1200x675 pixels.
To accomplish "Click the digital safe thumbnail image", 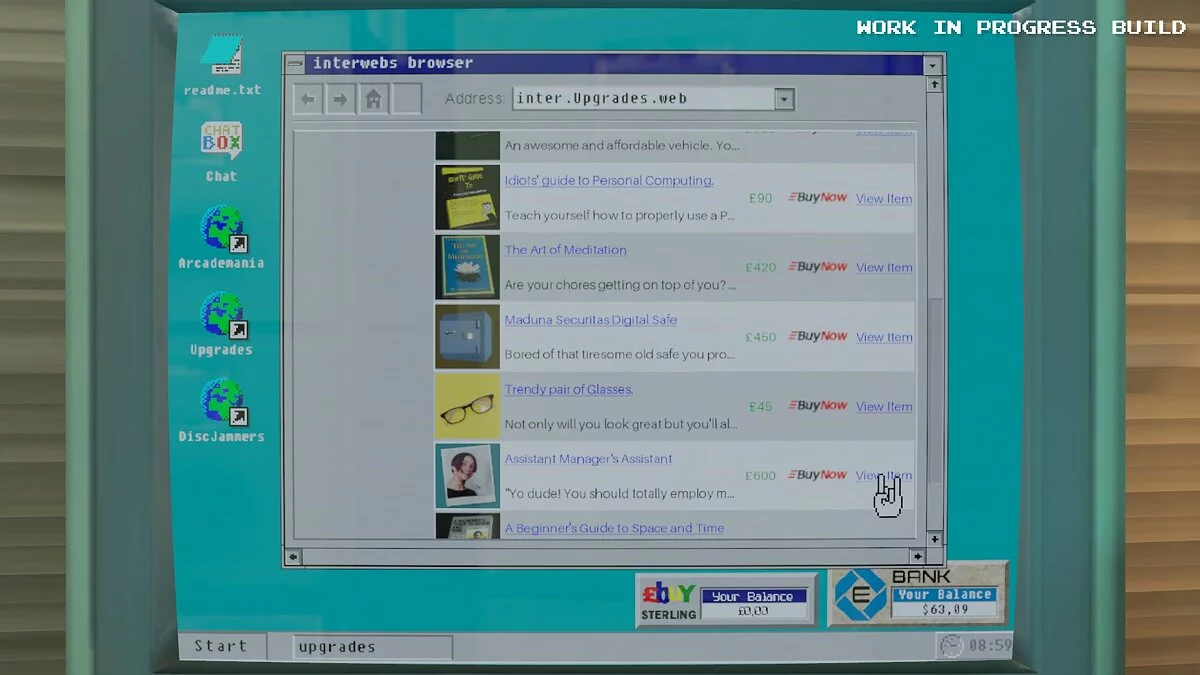I will coord(467,336).
